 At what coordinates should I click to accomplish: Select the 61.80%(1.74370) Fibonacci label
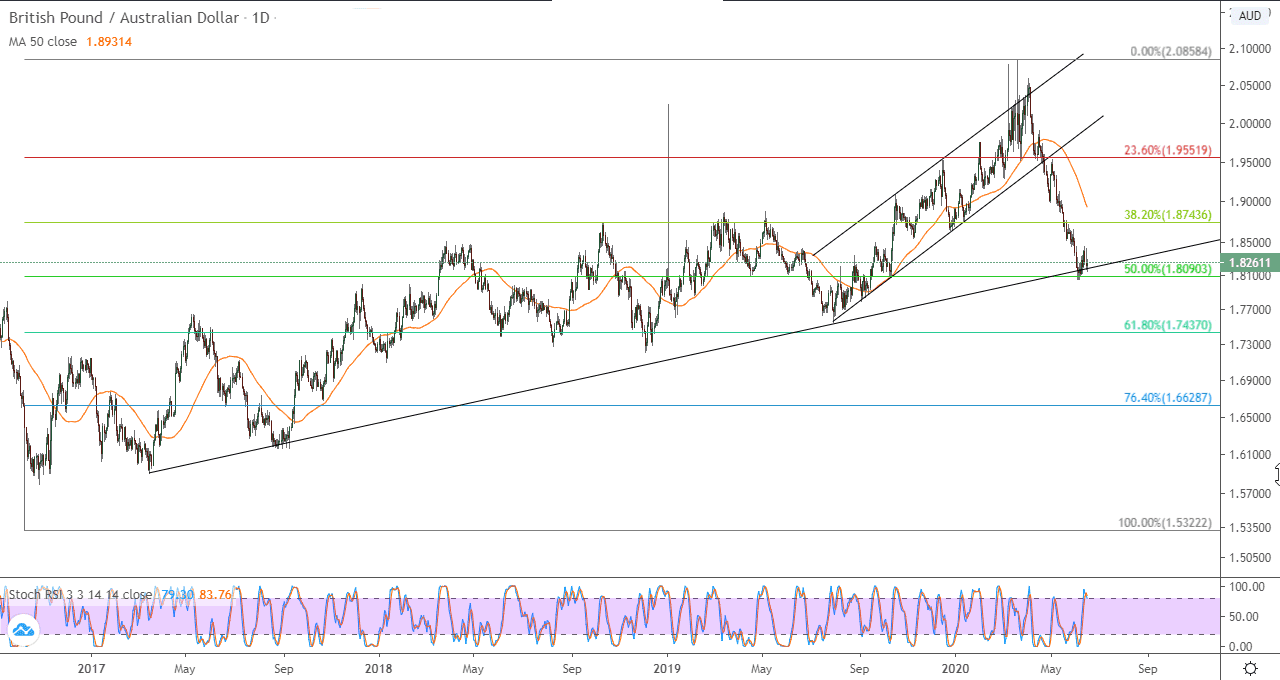pyautogui.click(x=1167, y=325)
